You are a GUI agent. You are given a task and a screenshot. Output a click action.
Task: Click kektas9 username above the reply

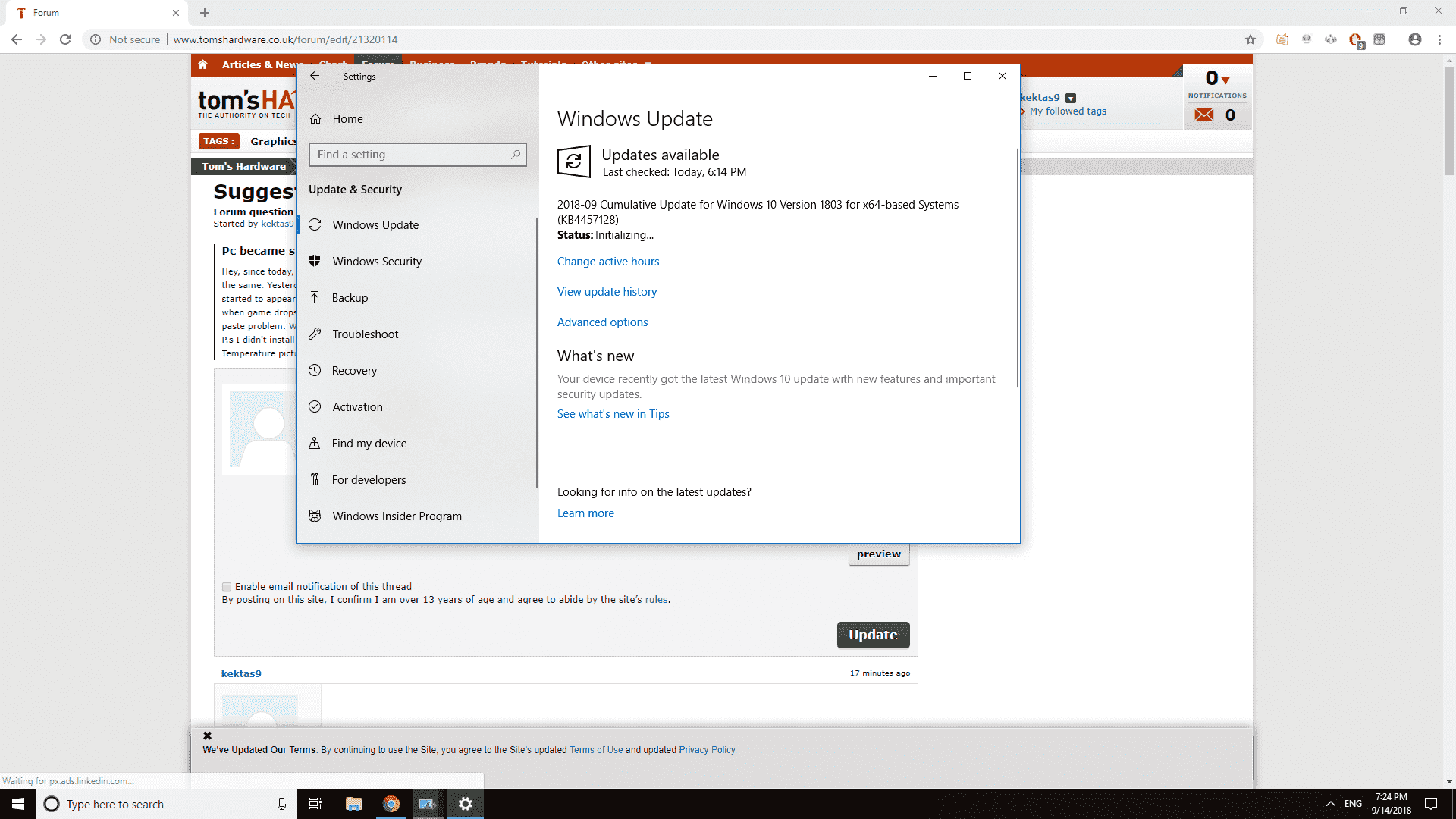241,673
